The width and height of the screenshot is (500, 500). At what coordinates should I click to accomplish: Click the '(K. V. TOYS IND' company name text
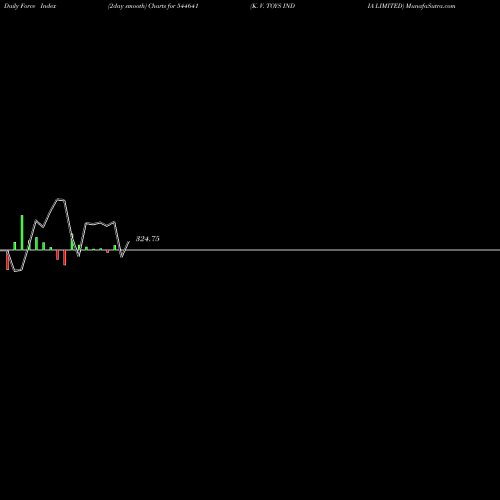(272, 6)
